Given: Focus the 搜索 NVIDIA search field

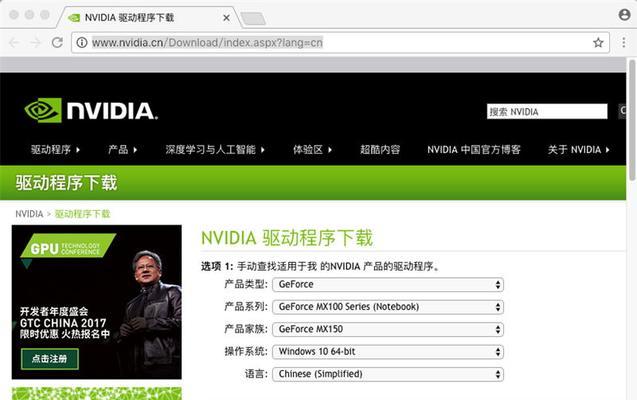Looking at the screenshot, I should (x=547, y=111).
